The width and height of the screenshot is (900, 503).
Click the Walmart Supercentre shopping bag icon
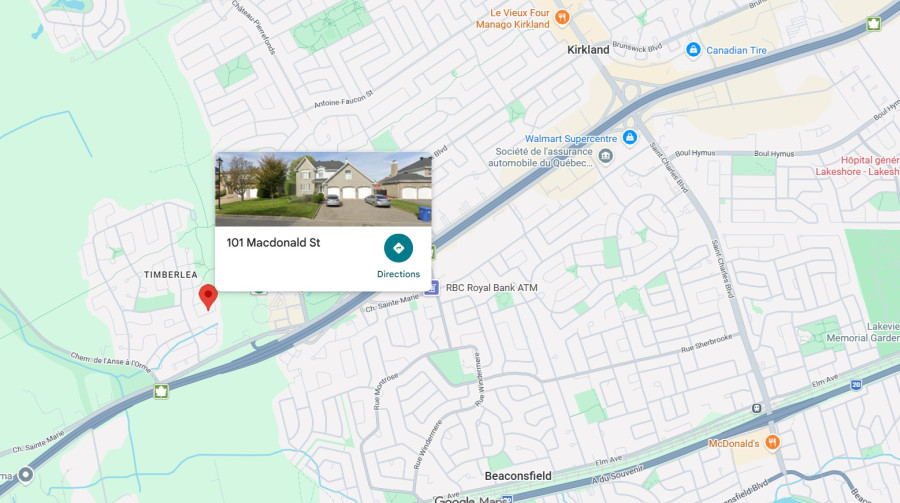tap(630, 138)
